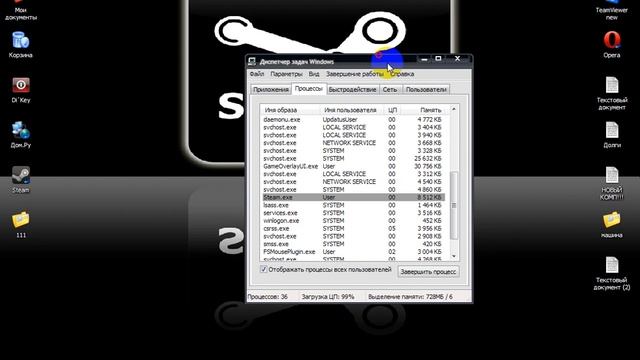Click the 30 756 КБ memory cell

[427, 166]
